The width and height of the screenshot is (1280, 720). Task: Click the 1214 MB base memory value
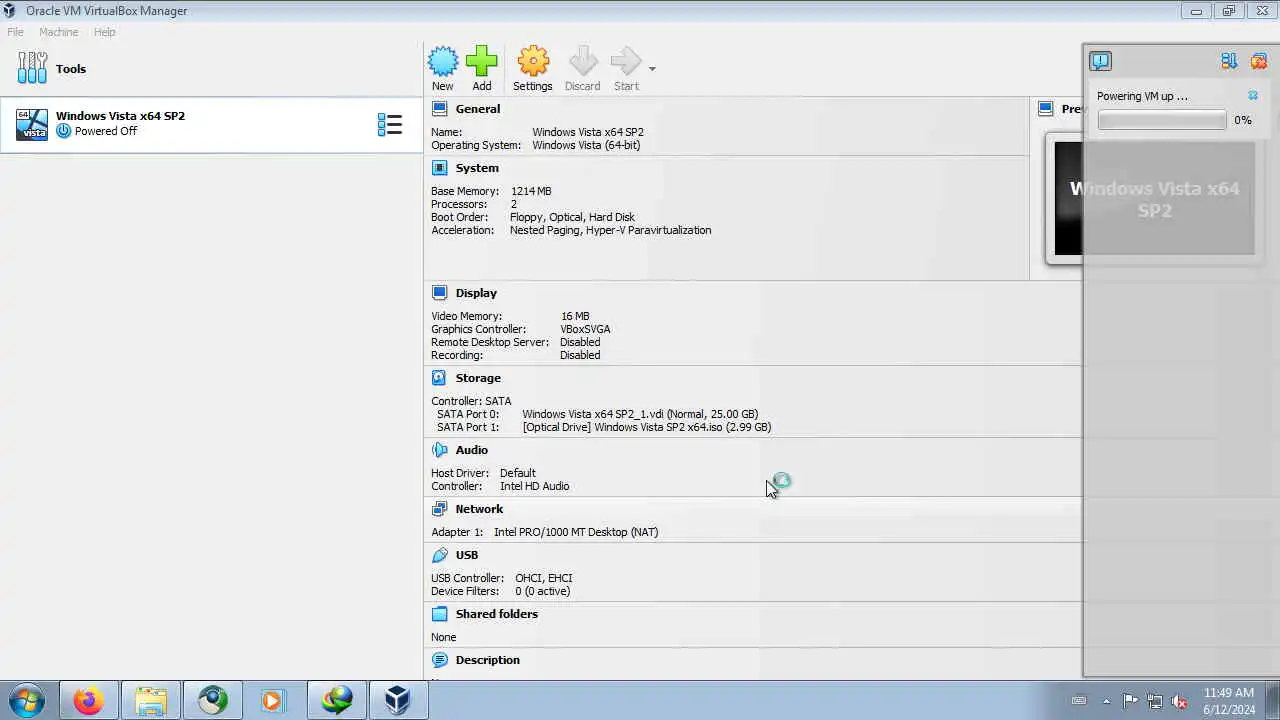pos(531,191)
